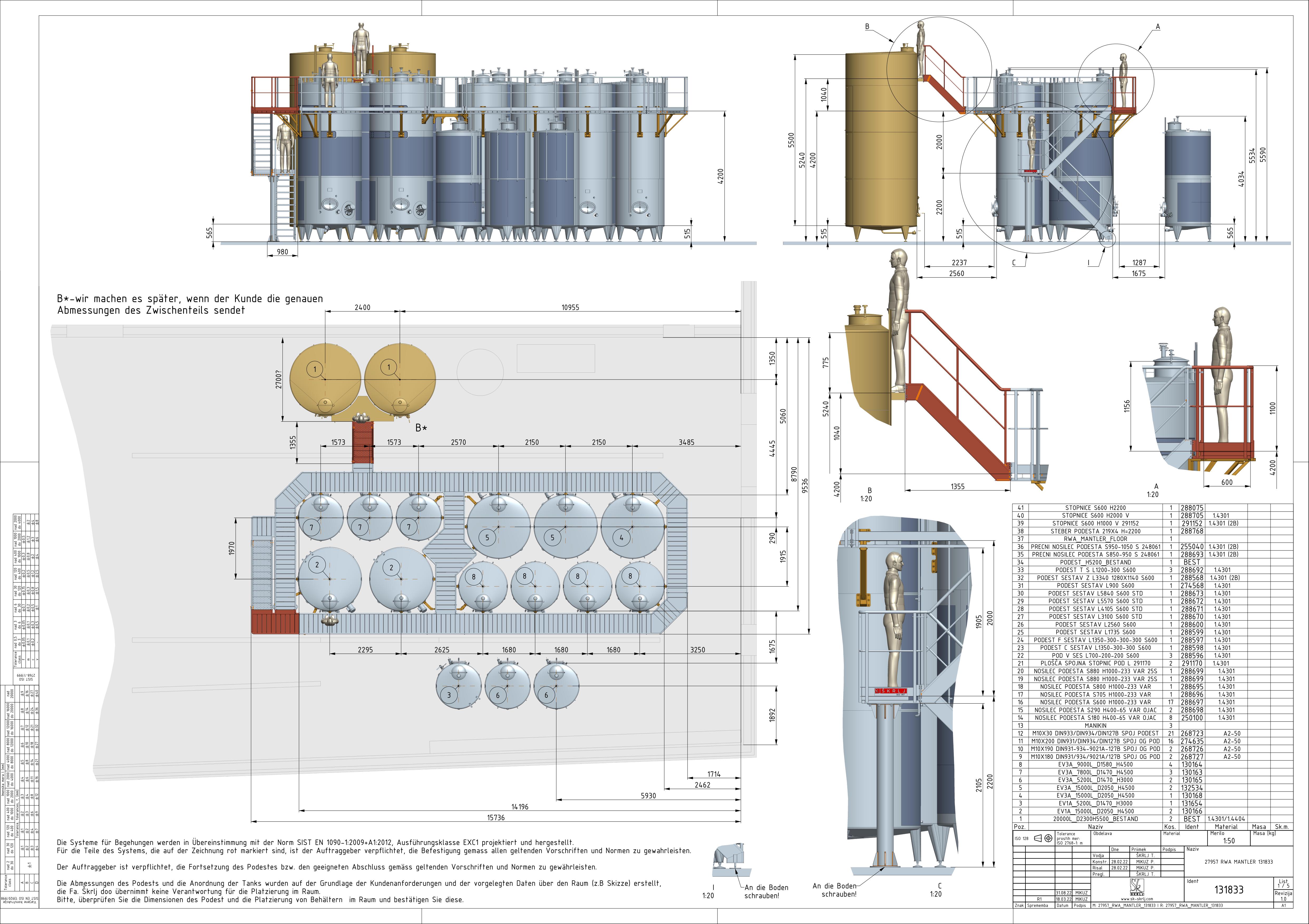The width and height of the screenshot is (1309, 924).
Task: Click the B* stair marker in the plan
Action: 421,428
